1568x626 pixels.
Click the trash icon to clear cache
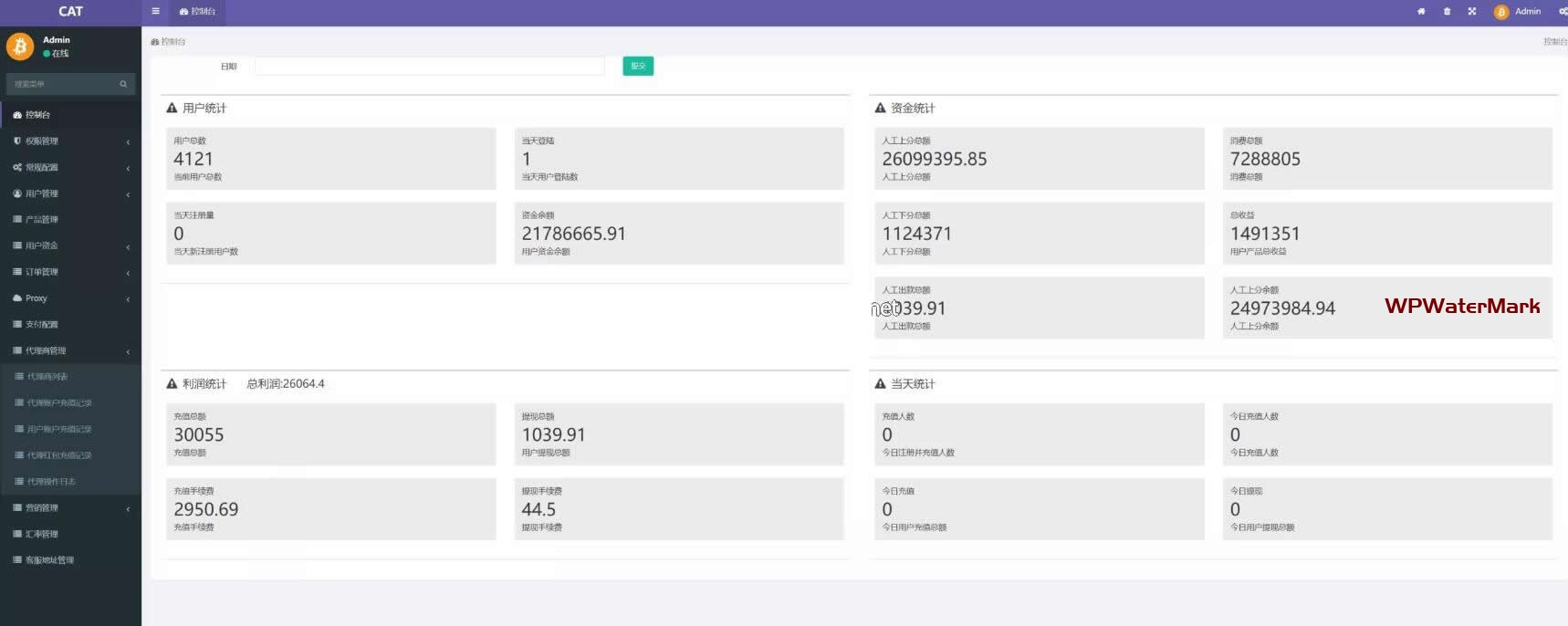click(1447, 12)
